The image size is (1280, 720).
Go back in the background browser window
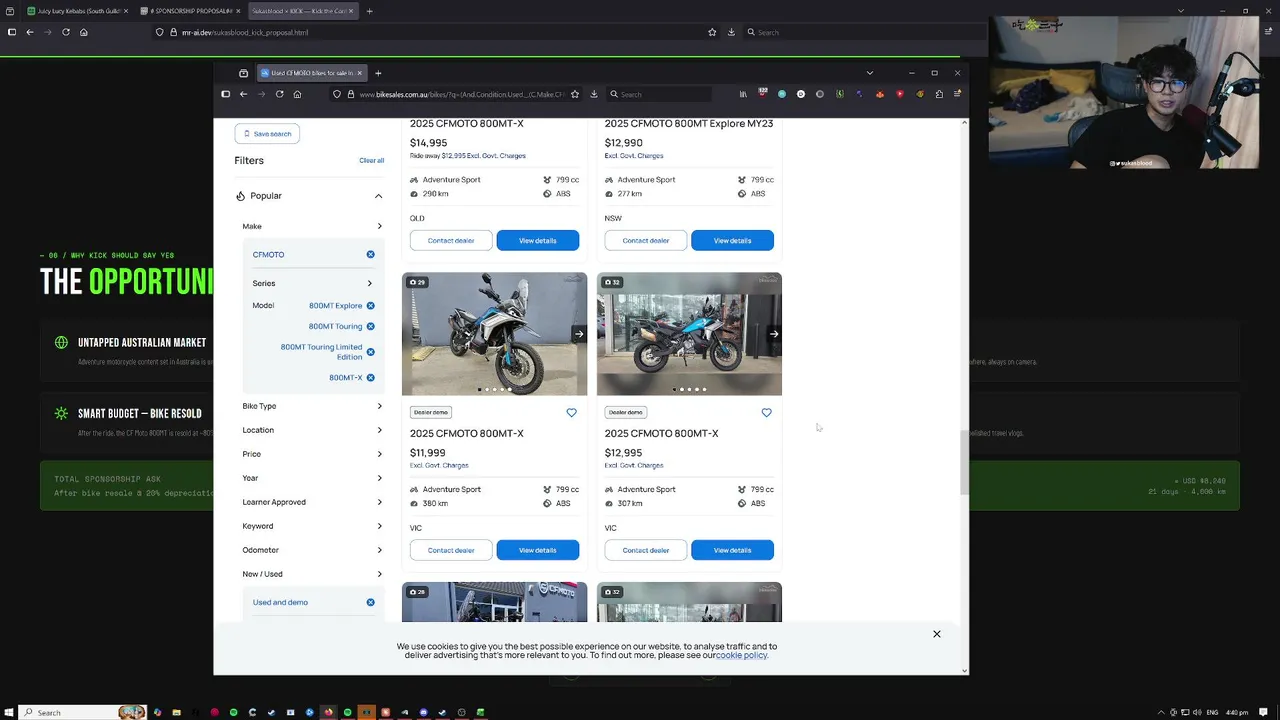(x=30, y=32)
